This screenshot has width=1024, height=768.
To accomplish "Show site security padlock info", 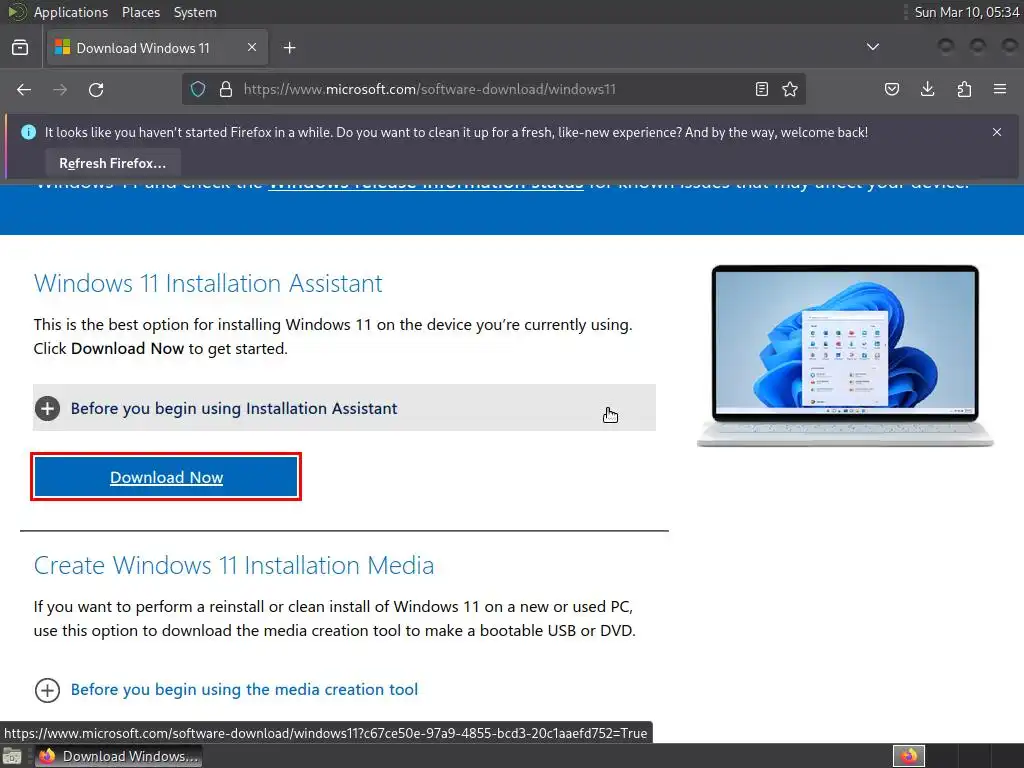I will pos(226,89).
